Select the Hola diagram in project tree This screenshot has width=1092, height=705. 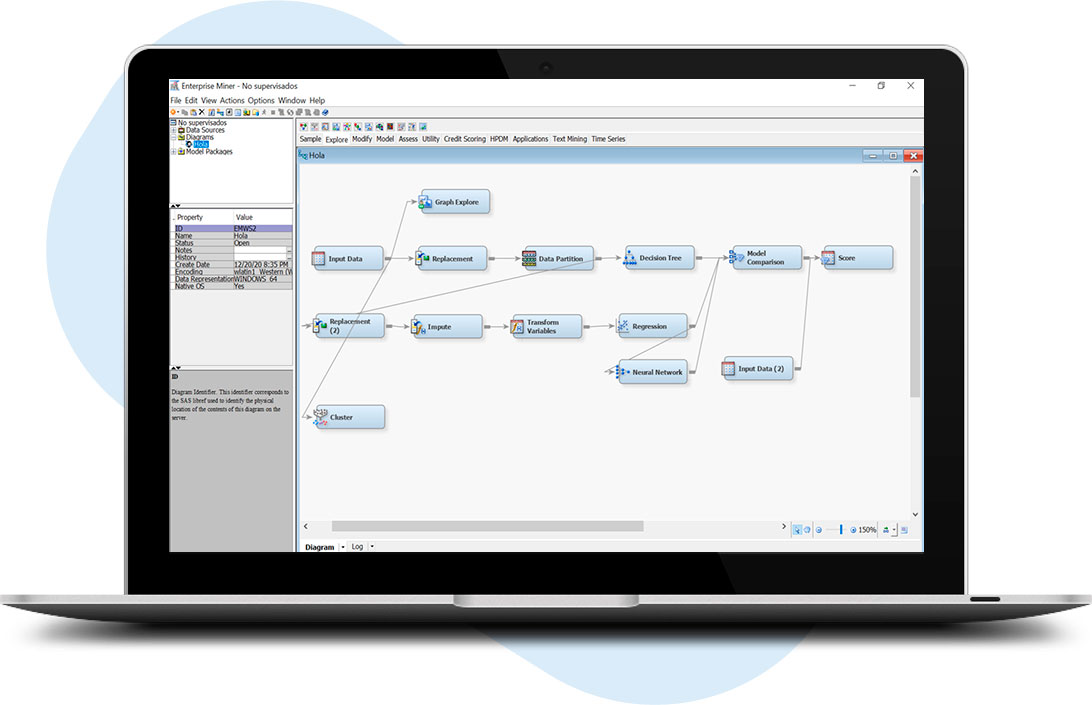(x=201, y=144)
